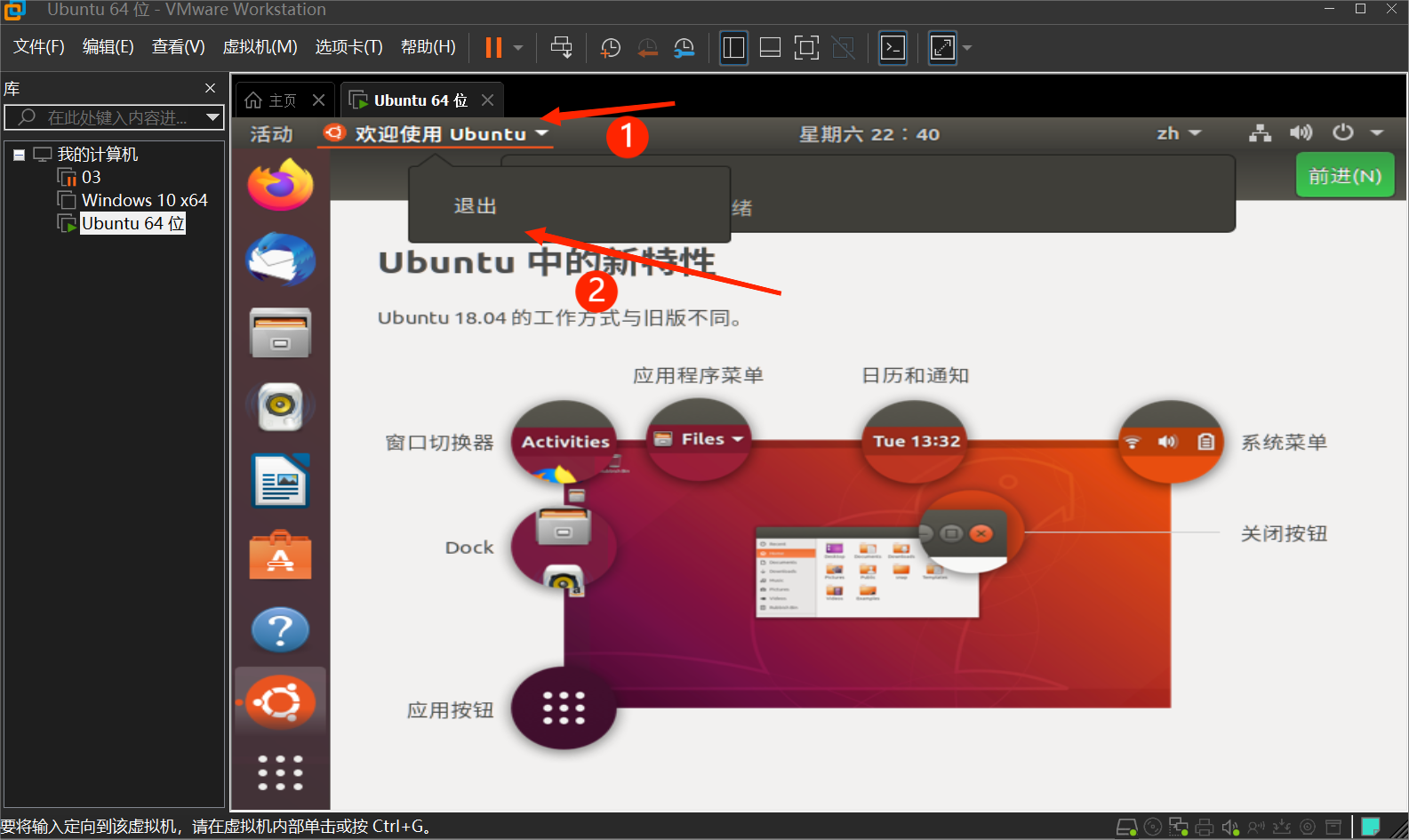Click 活动 Activities in Ubuntu top bar

pyautogui.click(x=271, y=134)
